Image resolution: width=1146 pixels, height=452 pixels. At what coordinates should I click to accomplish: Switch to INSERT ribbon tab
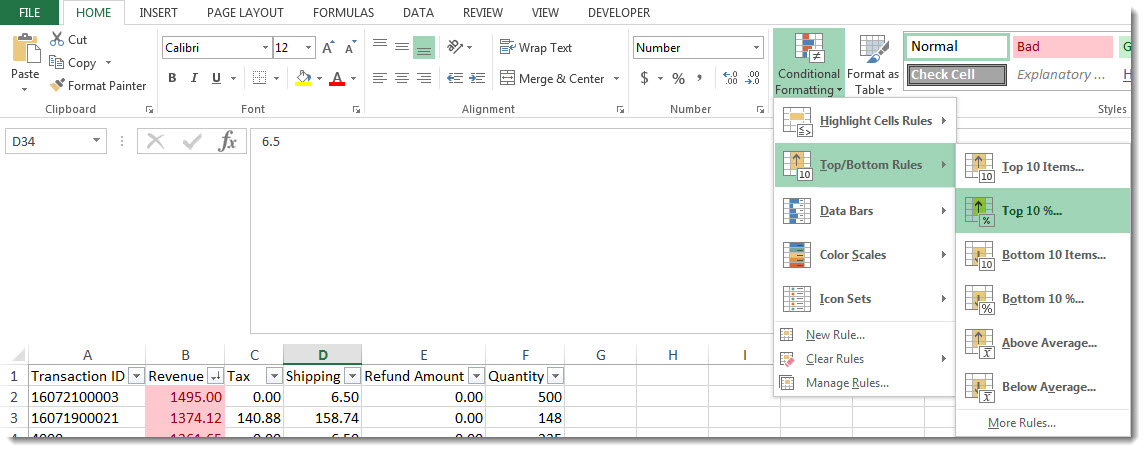pos(159,12)
